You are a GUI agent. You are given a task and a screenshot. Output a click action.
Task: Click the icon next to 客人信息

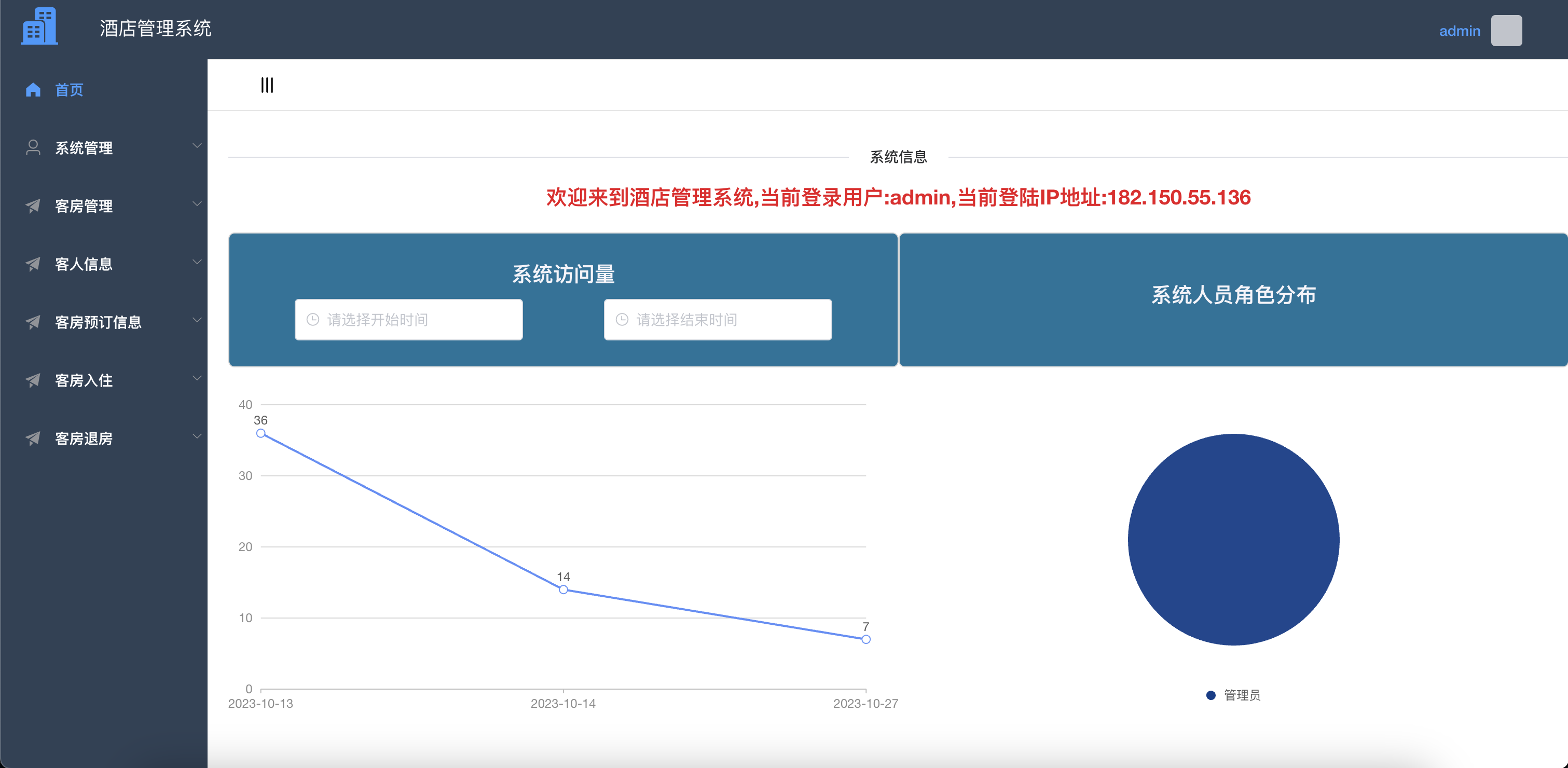pos(33,264)
